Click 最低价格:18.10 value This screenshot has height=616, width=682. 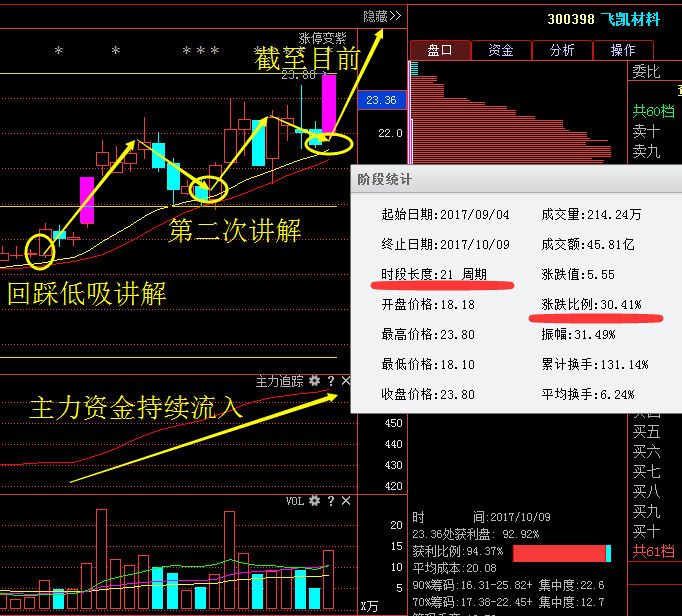(428, 365)
